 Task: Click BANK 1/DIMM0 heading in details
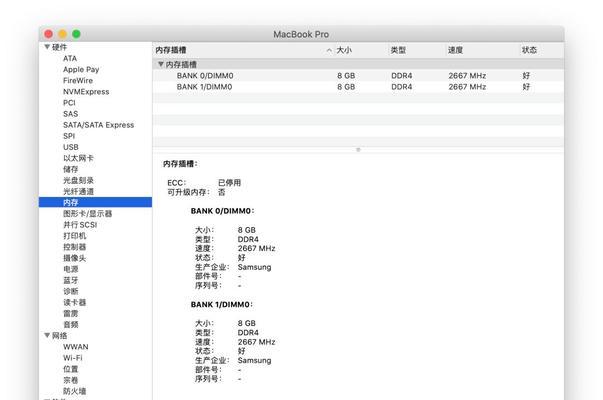tap(222, 305)
